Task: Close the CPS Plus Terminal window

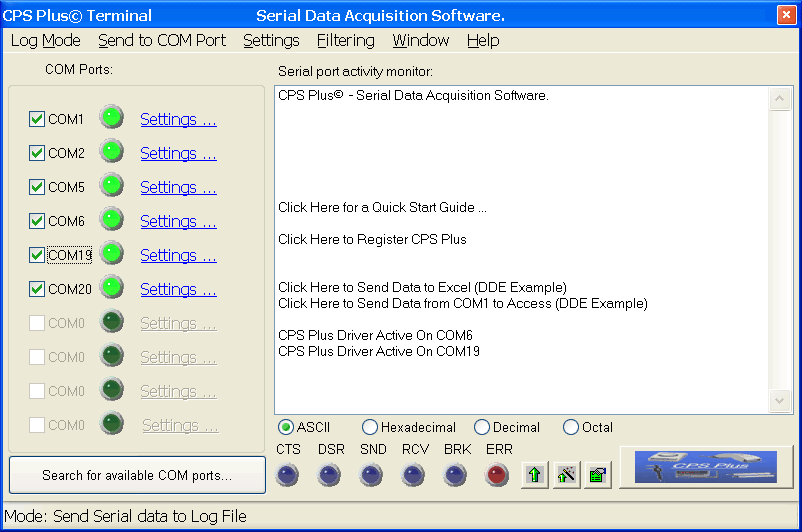Action: click(786, 15)
